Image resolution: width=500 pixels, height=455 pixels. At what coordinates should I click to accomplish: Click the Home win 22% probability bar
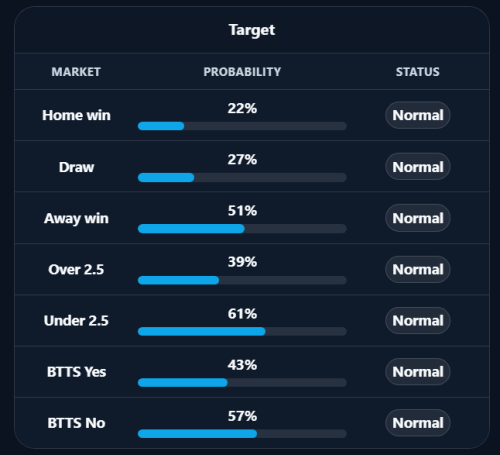242,126
